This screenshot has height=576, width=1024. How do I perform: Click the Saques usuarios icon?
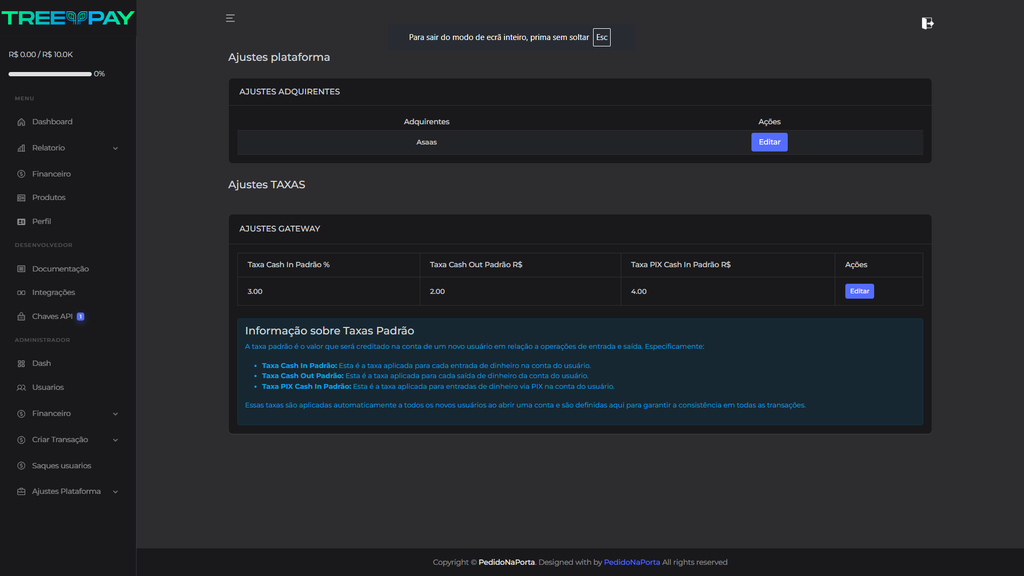(x=22, y=466)
